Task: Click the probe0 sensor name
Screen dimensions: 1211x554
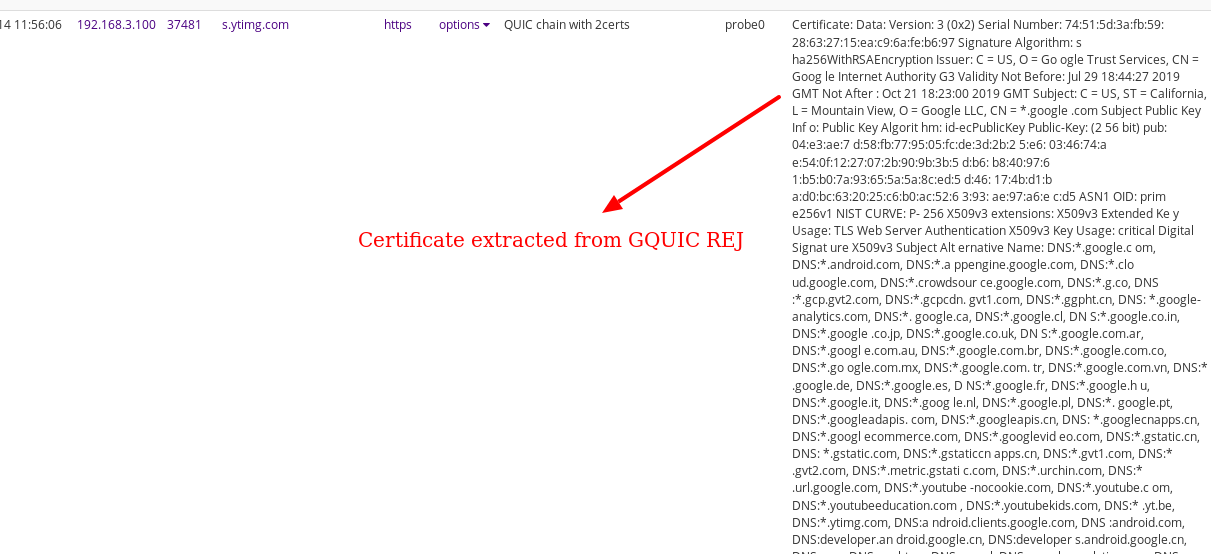Action: point(744,25)
